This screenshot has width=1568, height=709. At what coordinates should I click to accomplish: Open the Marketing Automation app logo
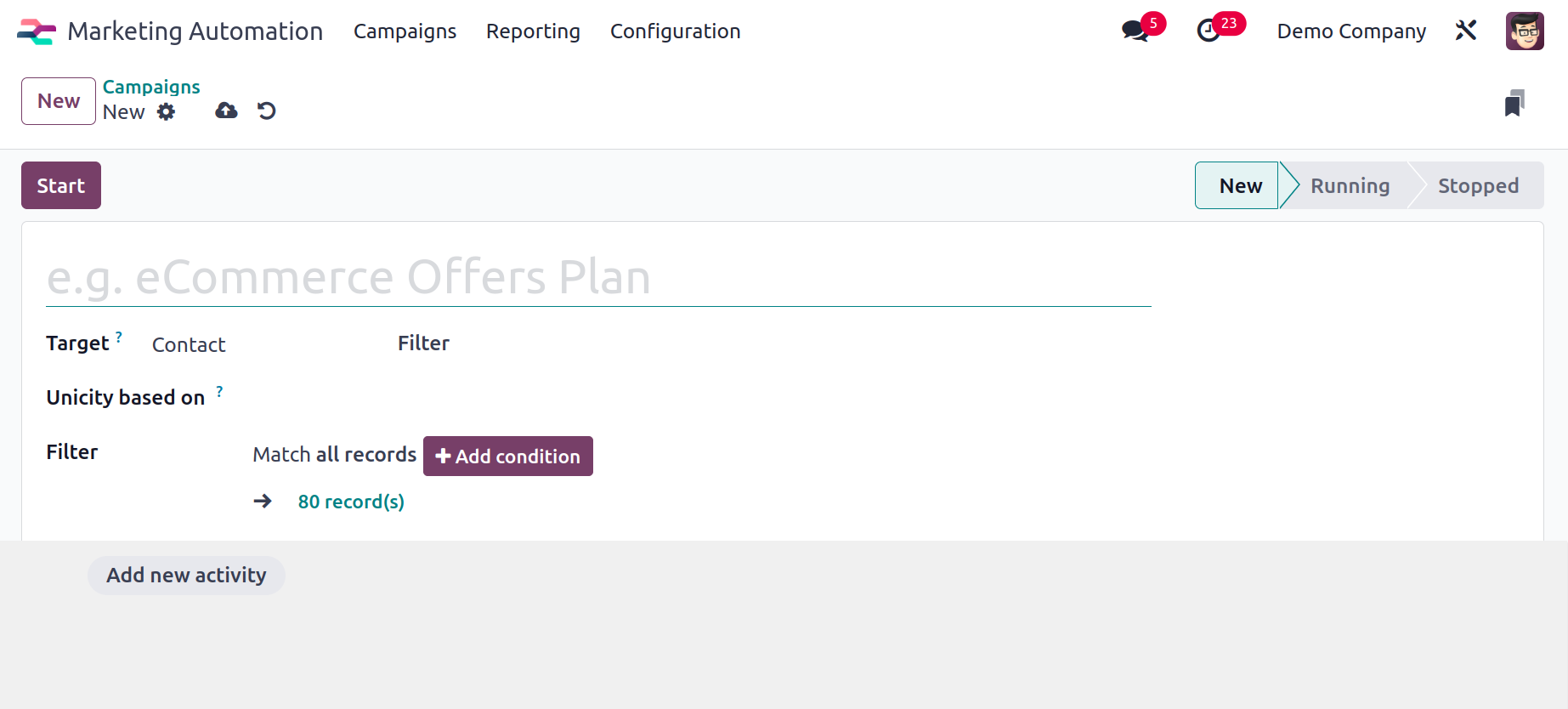37,31
